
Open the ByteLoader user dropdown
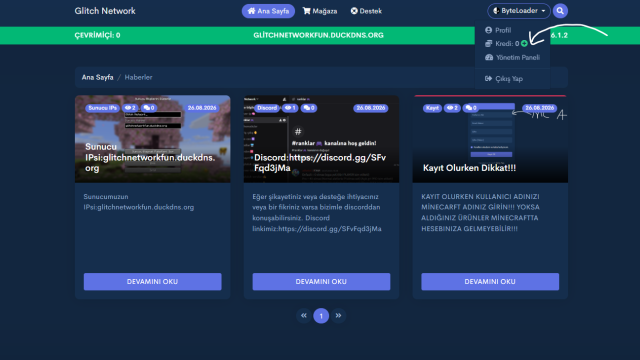[x=518, y=11]
